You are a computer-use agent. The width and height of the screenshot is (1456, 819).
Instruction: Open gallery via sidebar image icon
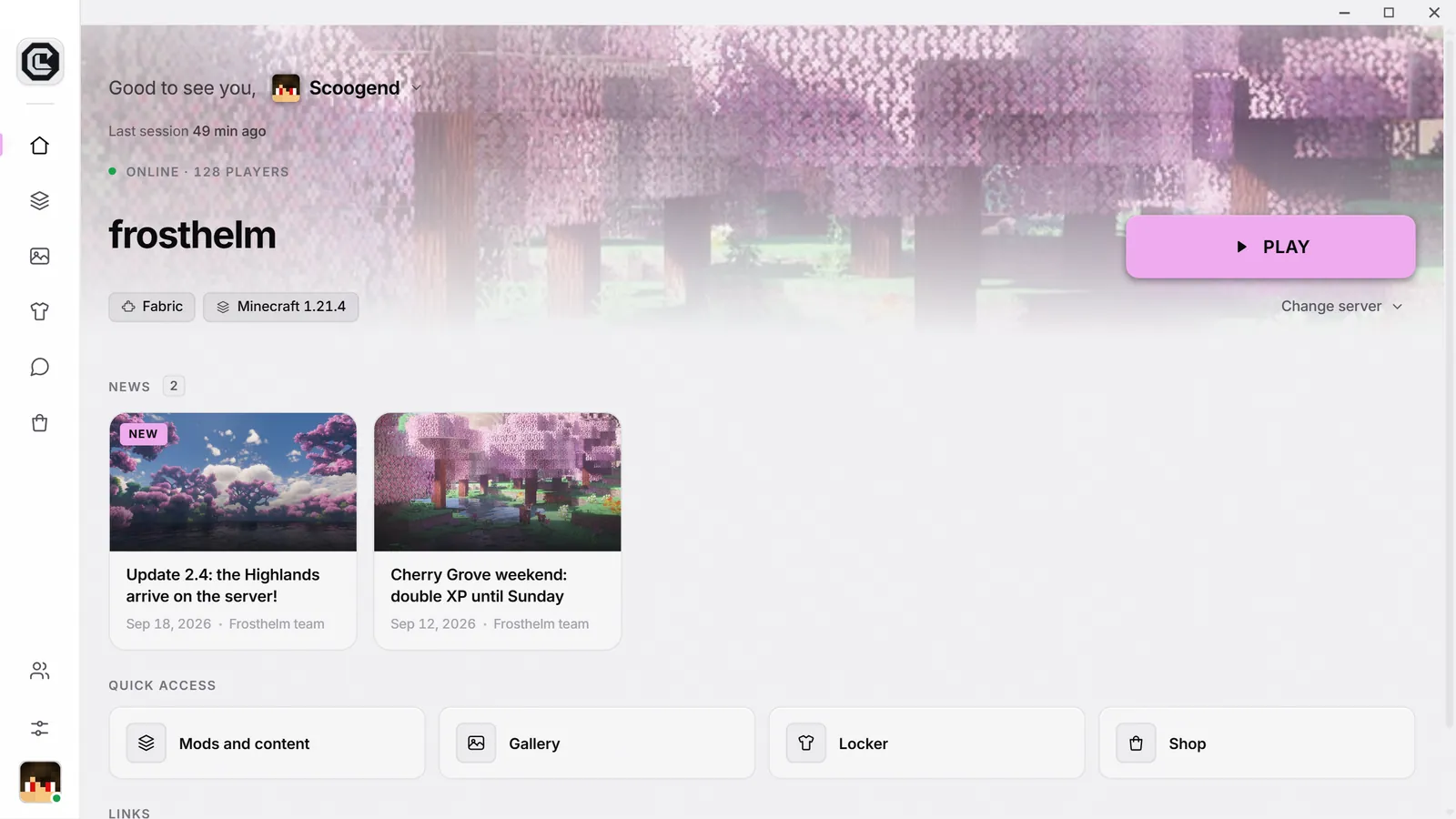(x=40, y=257)
